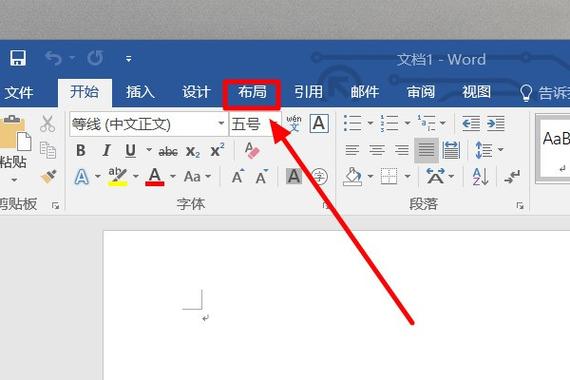Click the Sort A-Z icon
The height and width of the screenshot is (380, 570).
481,177
